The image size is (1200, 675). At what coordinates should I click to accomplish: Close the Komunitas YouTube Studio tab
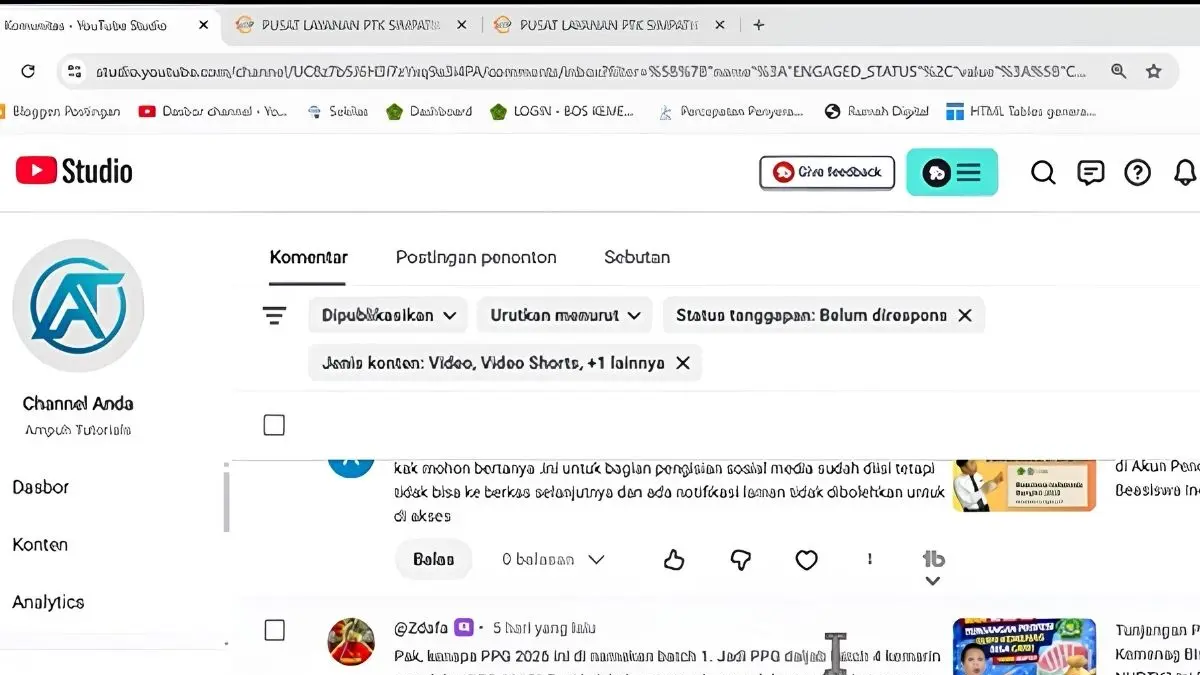(x=204, y=25)
